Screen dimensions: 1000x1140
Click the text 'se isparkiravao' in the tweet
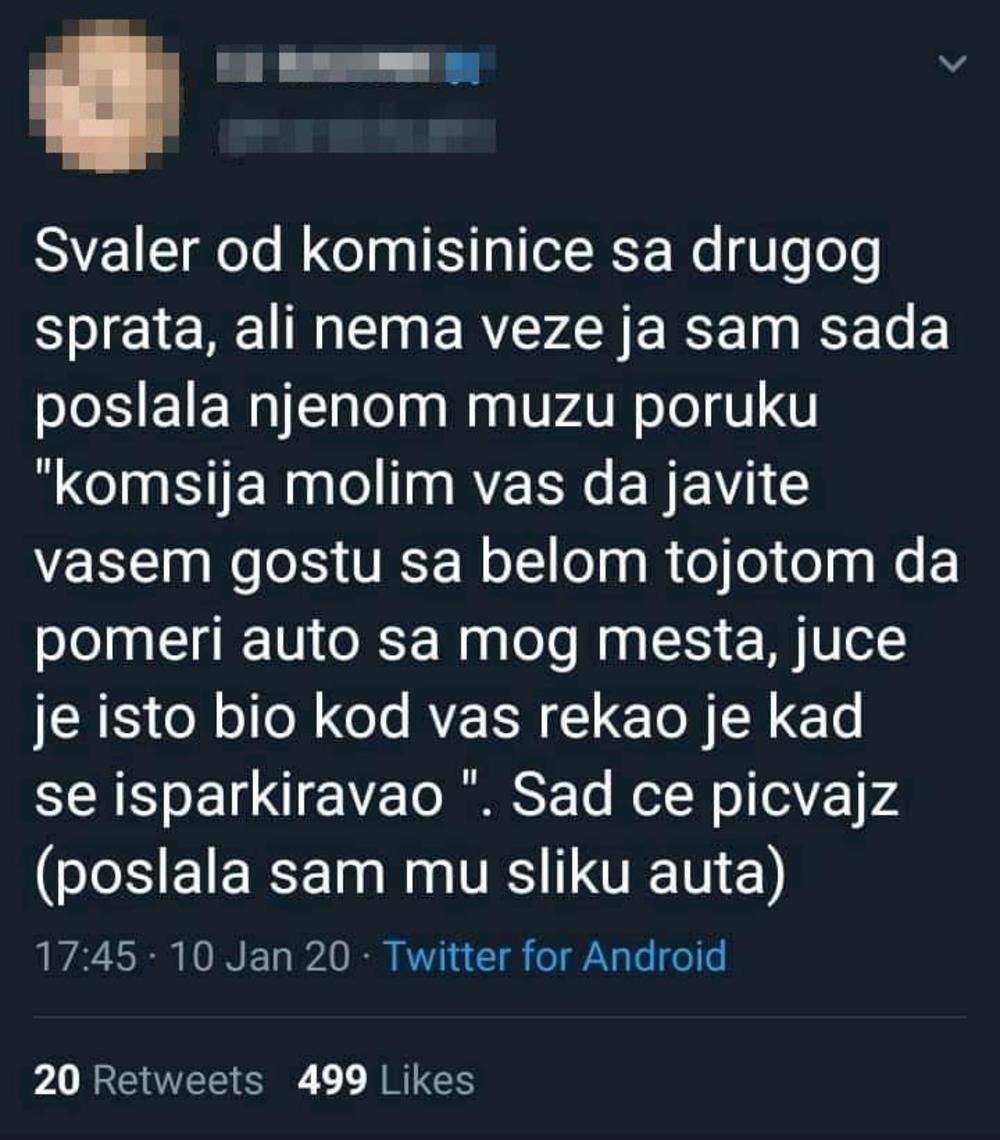tap(240, 796)
